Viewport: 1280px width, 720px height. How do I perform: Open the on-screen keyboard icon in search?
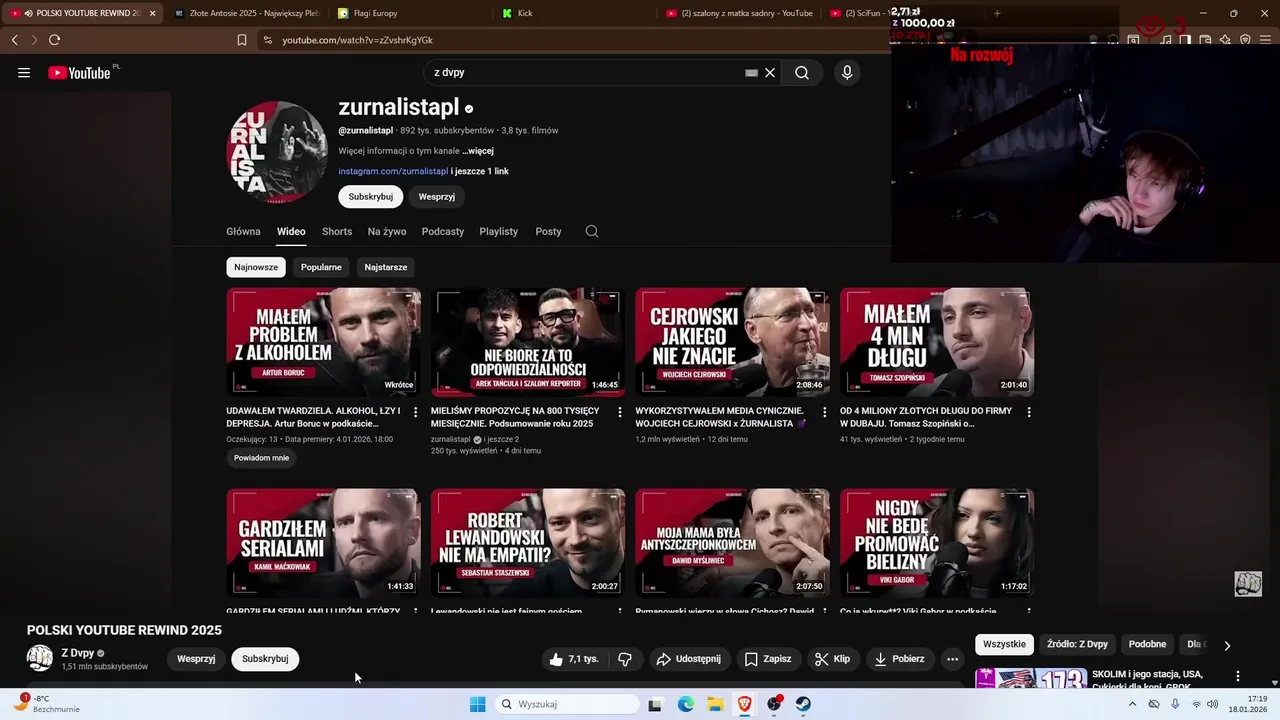pyautogui.click(x=751, y=72)
